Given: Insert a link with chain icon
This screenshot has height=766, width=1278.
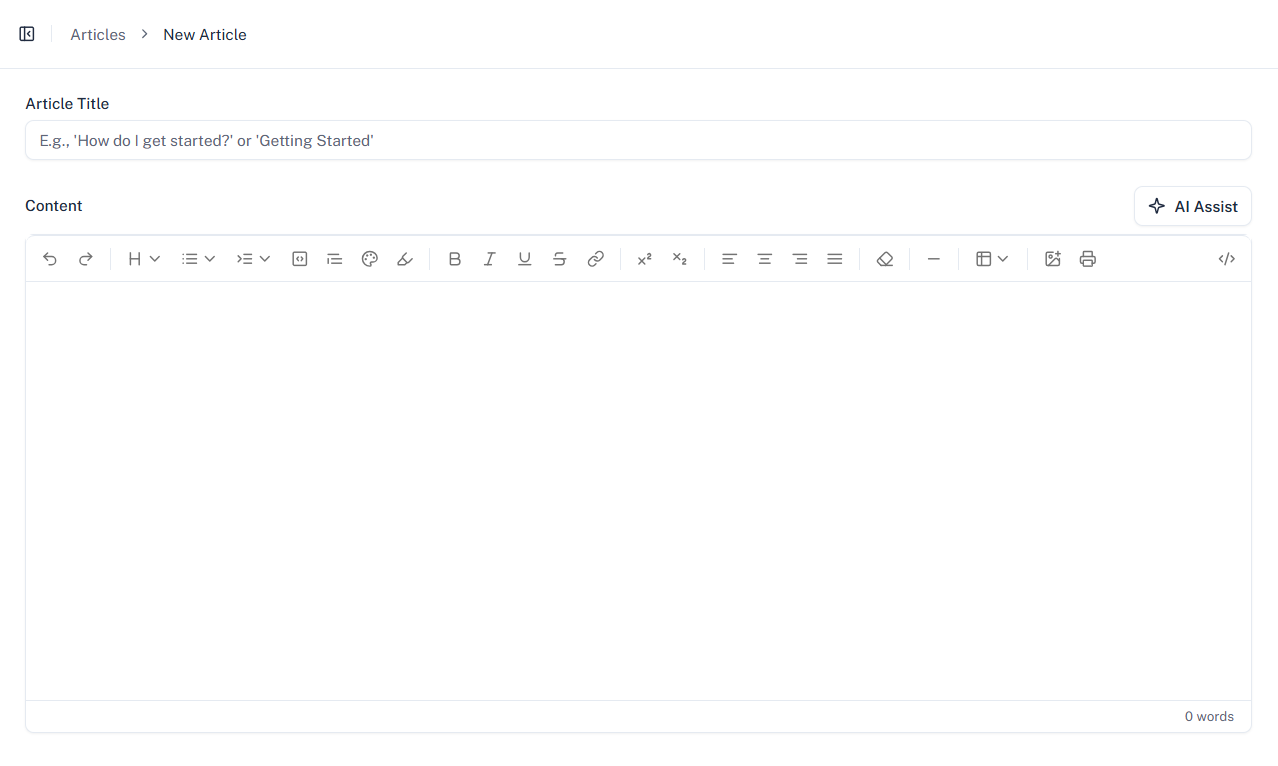Looking at the screenshot, I should coord(595,259).
